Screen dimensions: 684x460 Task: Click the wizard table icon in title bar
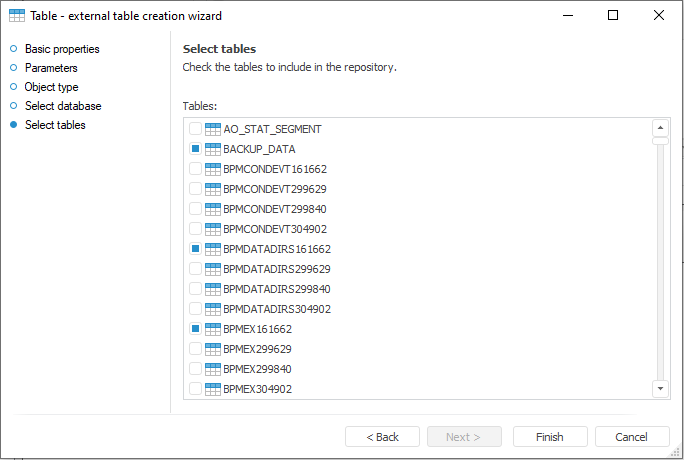[x=16, y=16]
